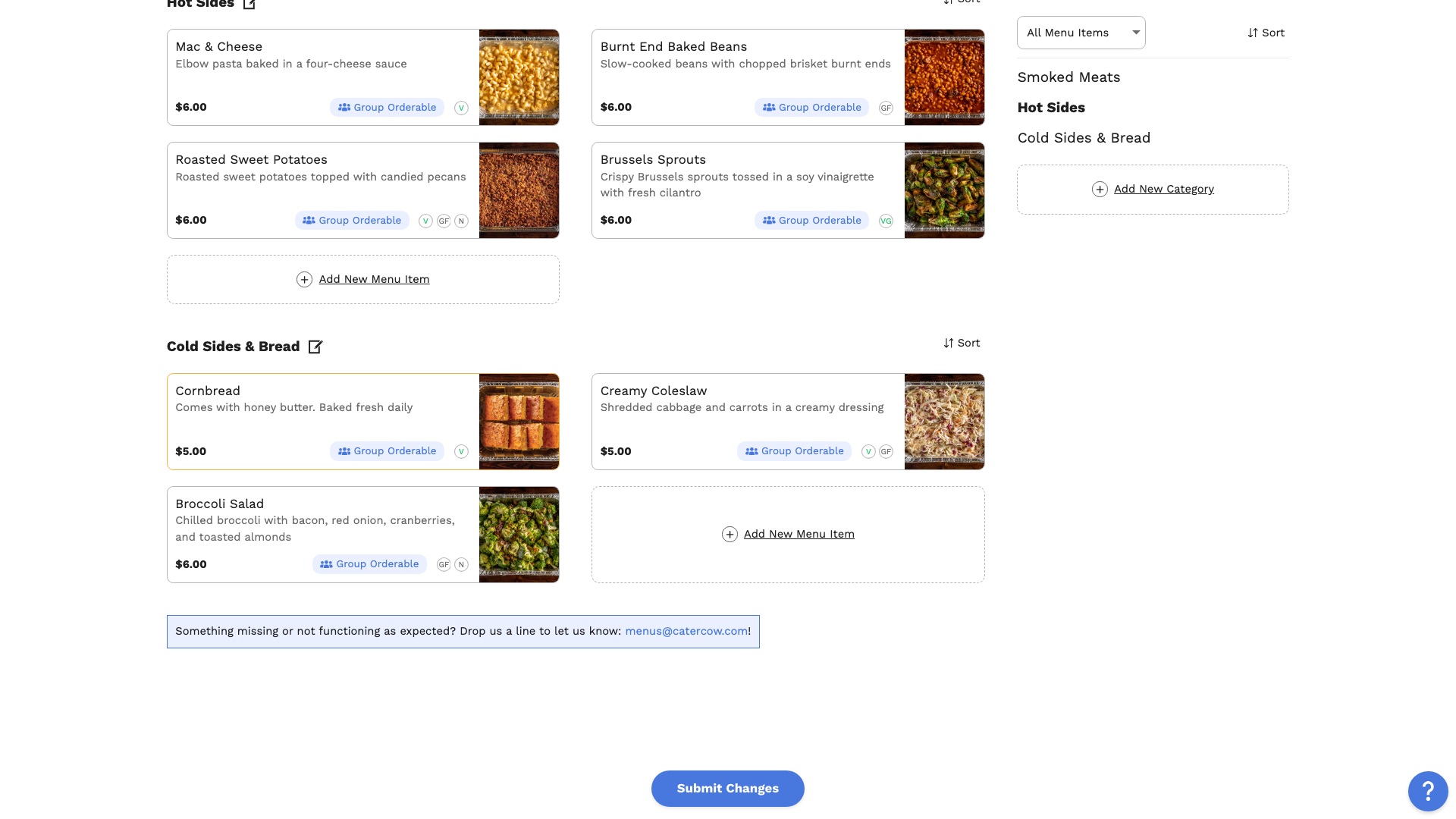Open the Brussels Sprouts photo
Screen dimensions: 1456x819
pos(944,190)
